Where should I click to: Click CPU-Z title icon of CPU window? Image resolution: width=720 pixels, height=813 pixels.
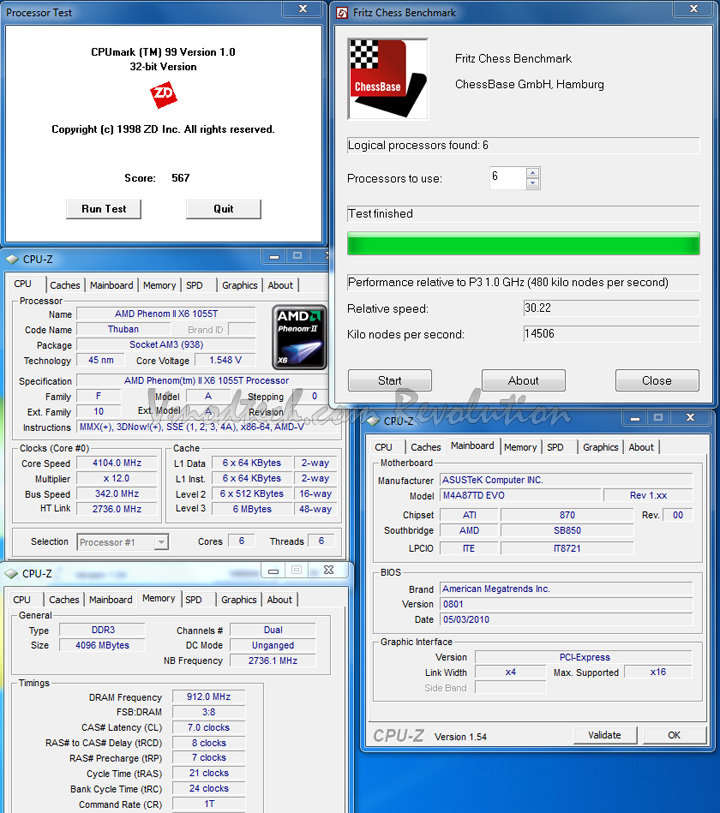pyautogui.click(x=12, y=259)
